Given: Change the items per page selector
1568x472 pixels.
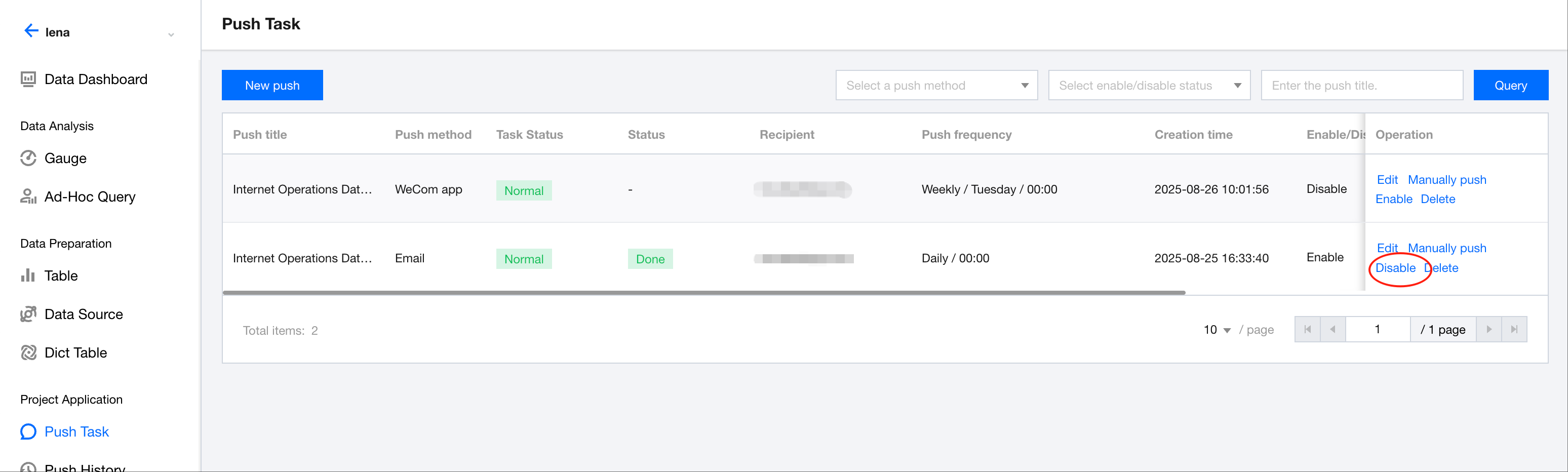Looking at the screenshot, I should pos(1217,330).
